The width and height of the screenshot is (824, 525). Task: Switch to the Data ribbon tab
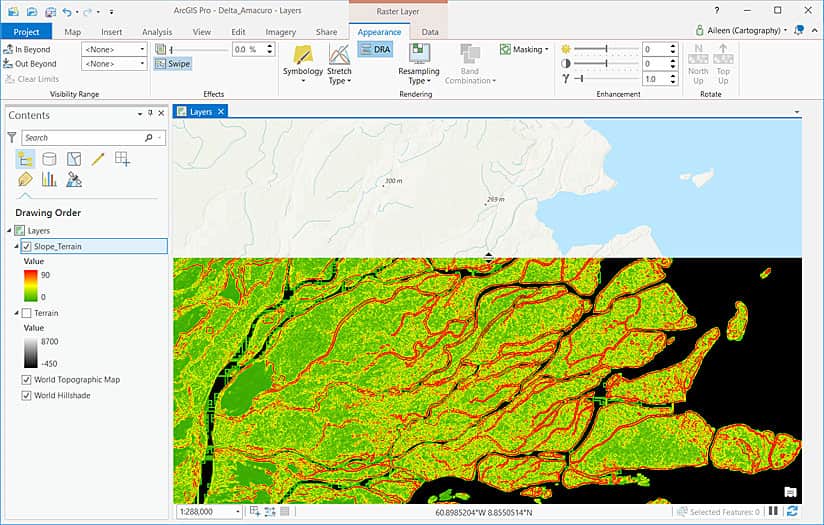point(430,32)
